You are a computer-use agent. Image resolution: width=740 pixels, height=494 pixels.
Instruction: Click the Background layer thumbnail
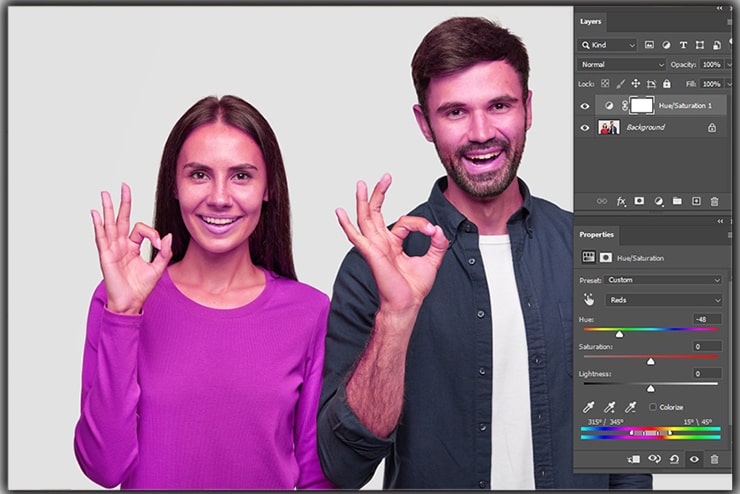coord(609,127)
